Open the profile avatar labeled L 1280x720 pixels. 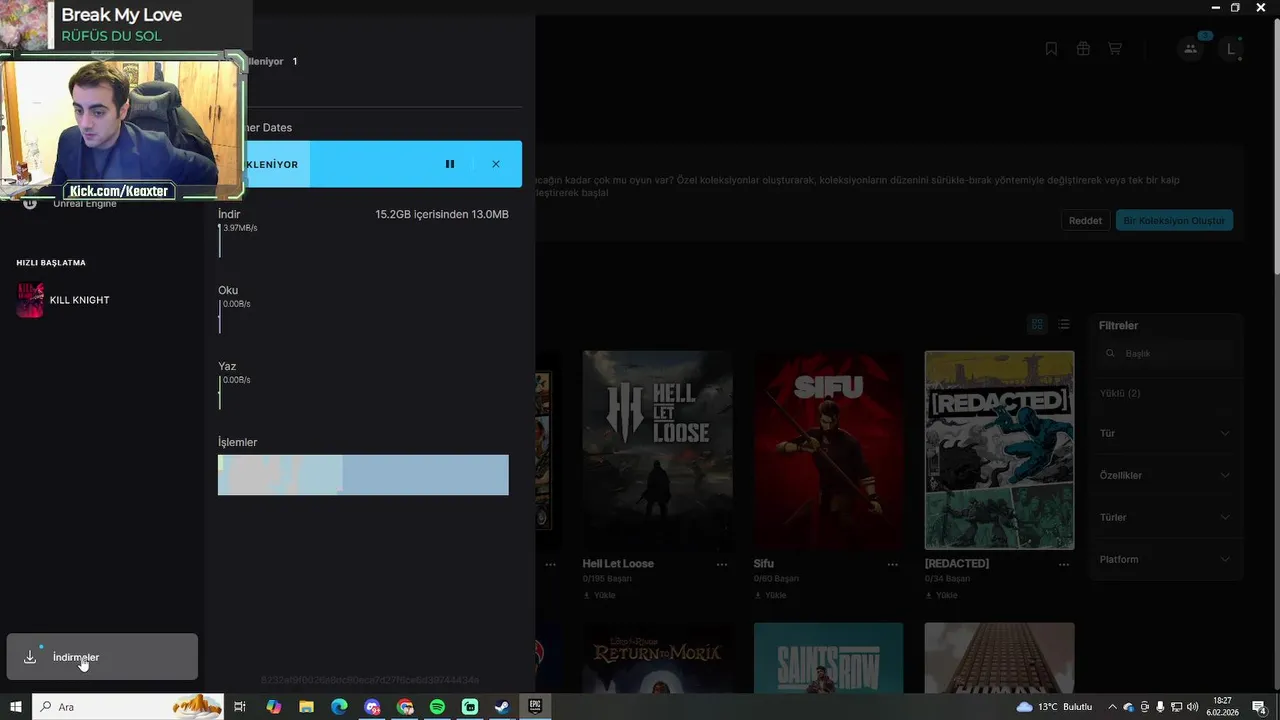pos(1231,48)
